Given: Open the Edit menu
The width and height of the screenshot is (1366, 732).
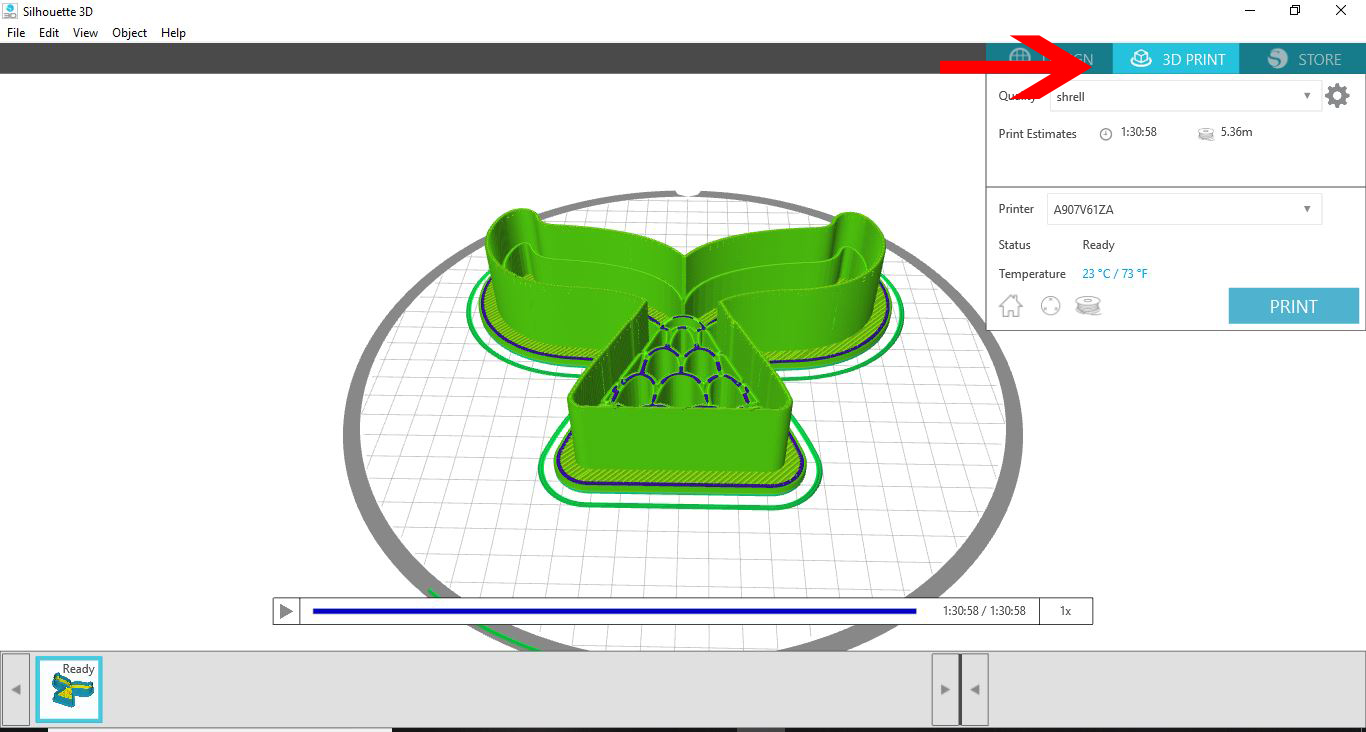Looking at the screenshot, I should pos(49,33).
